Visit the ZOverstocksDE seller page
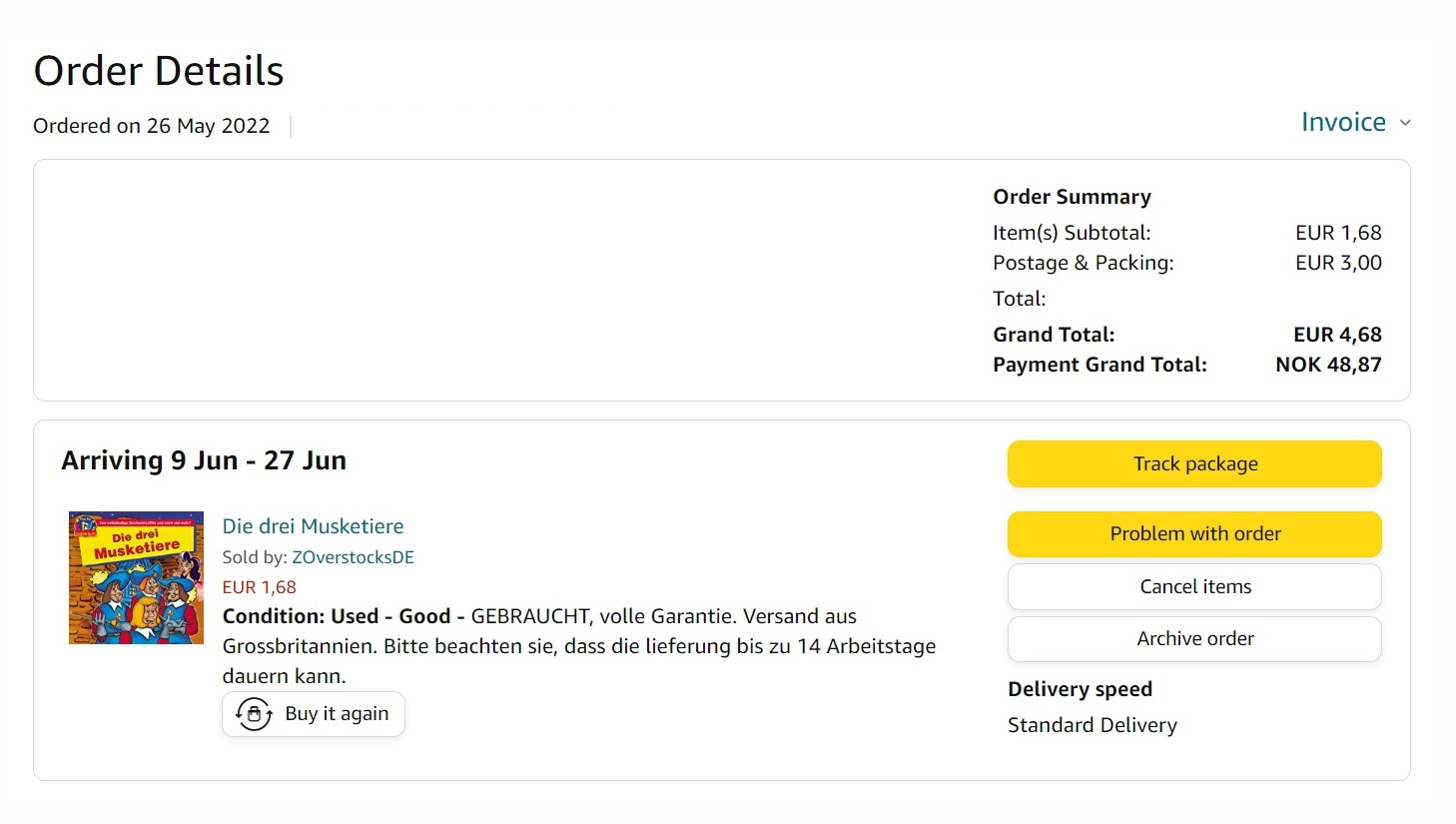 point(353,557)
